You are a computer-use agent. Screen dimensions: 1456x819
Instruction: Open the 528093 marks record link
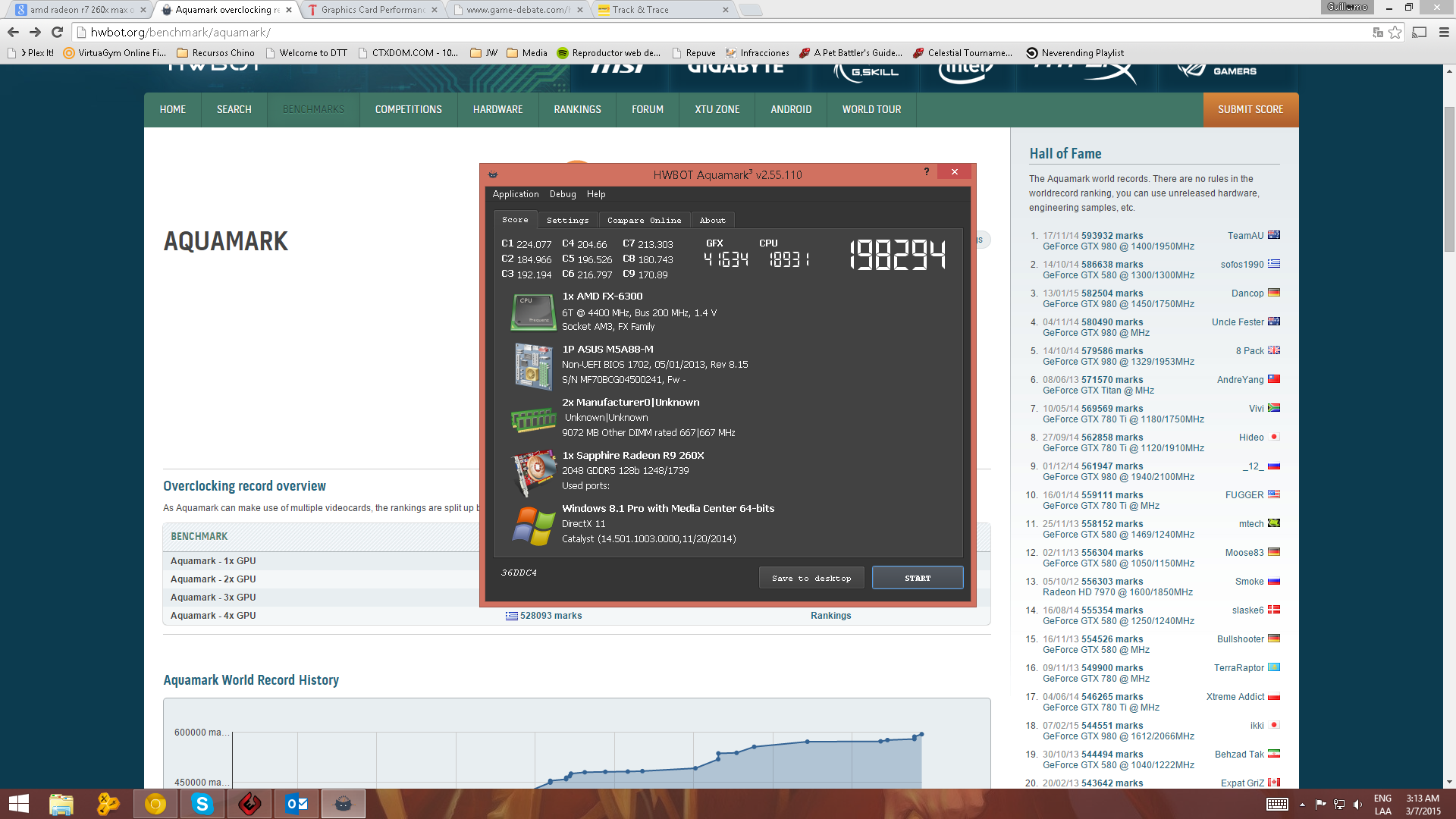click(x=551, y=616)
